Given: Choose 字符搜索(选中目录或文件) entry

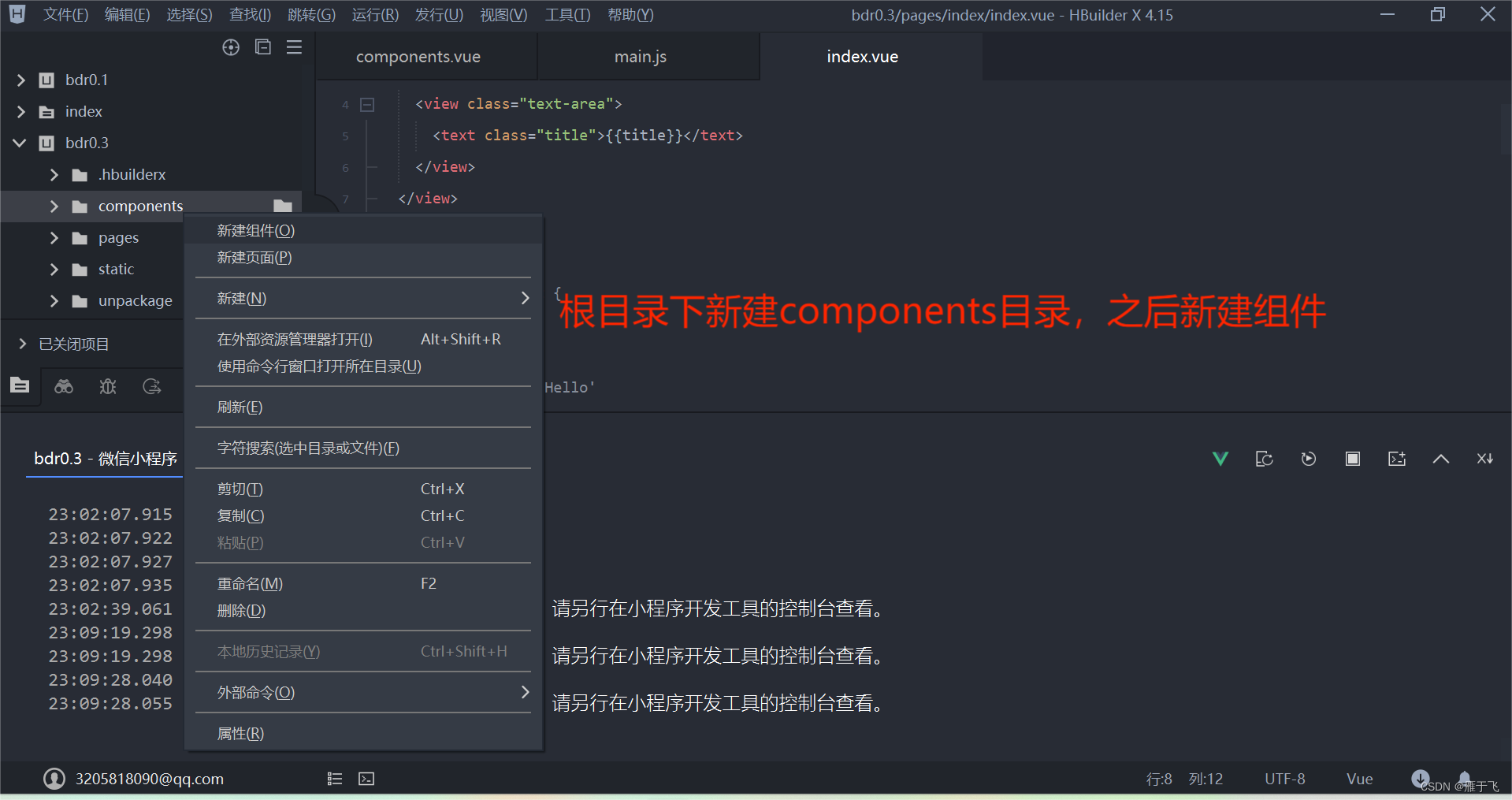Looking at the screenshot, I should pyautogui.click(x=363, y=448).
